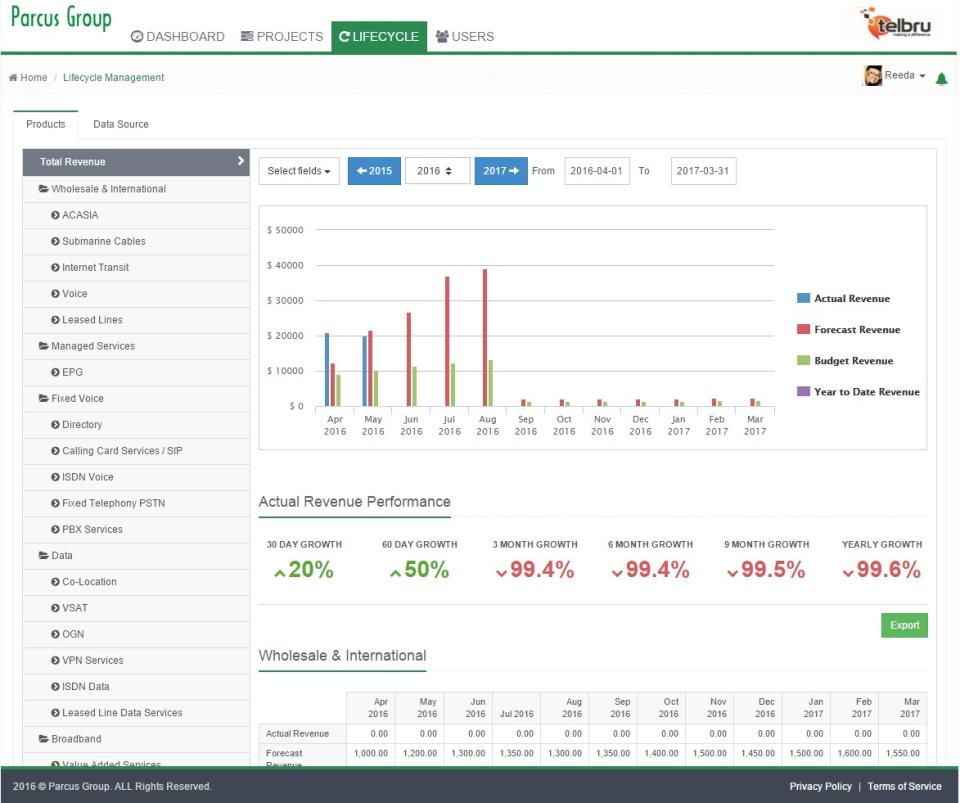Viewport: 960px width, 803px height.
Task: Select VSAT product item
Action: point(136,608)
